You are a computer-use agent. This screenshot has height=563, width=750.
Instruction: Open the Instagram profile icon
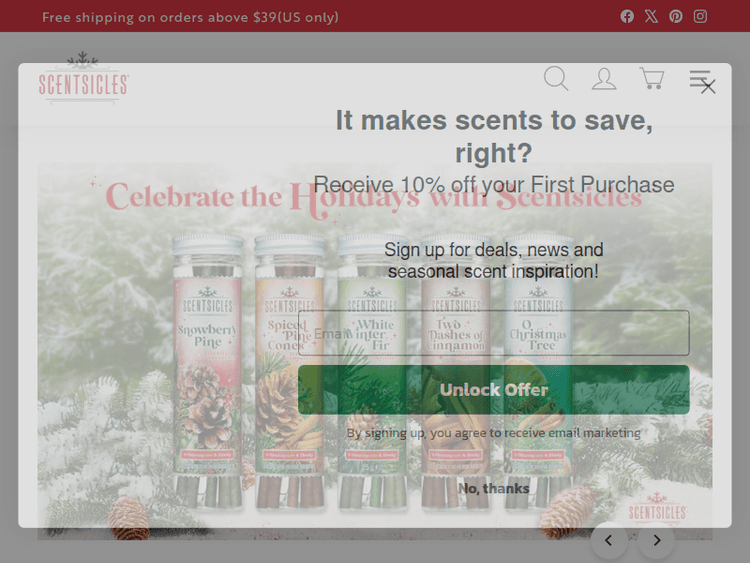[x=700, y=17]
